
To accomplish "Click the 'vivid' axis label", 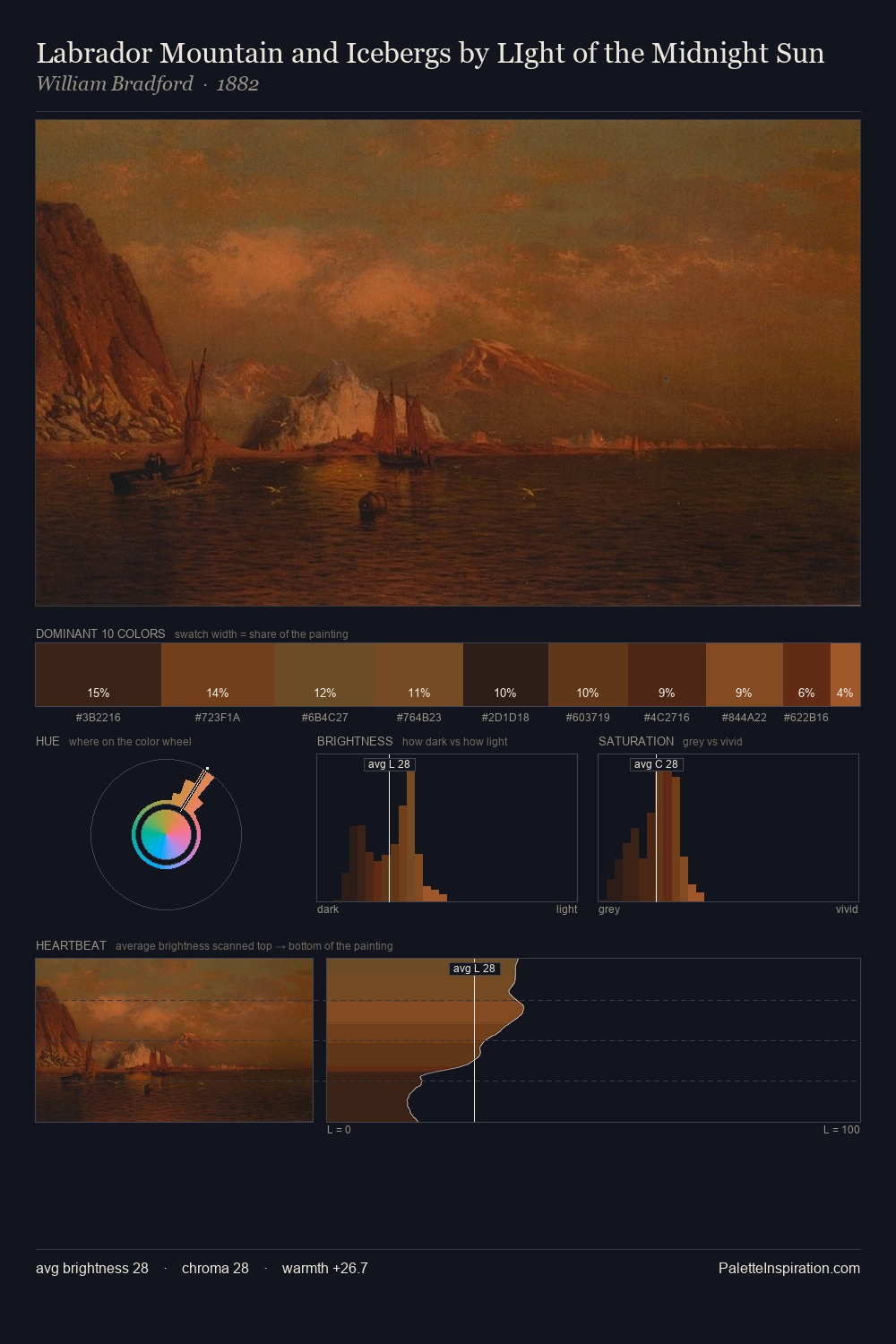I will point(847,909).
